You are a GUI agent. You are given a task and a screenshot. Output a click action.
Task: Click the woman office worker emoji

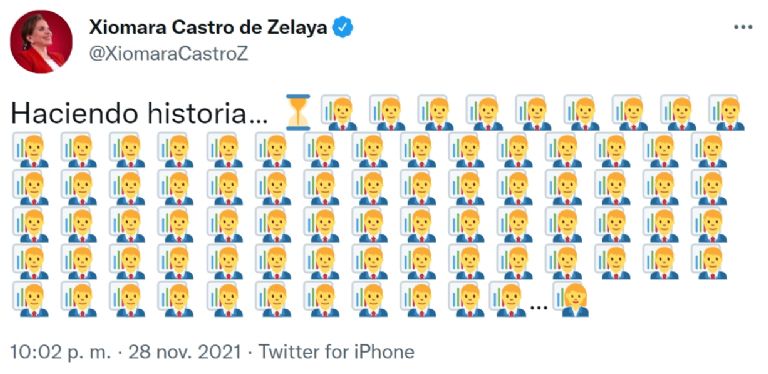(571, 300)
